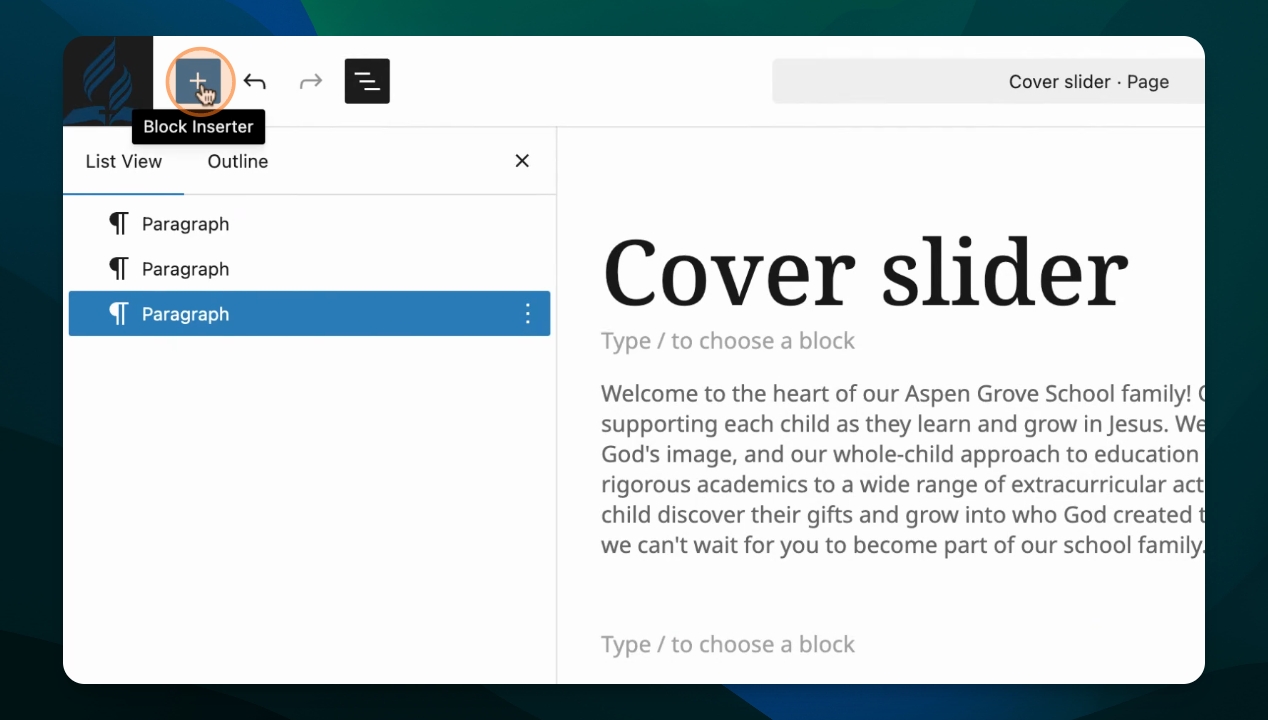
Task: Click the Undo arrow icon
Action: (x=255, y=81)
